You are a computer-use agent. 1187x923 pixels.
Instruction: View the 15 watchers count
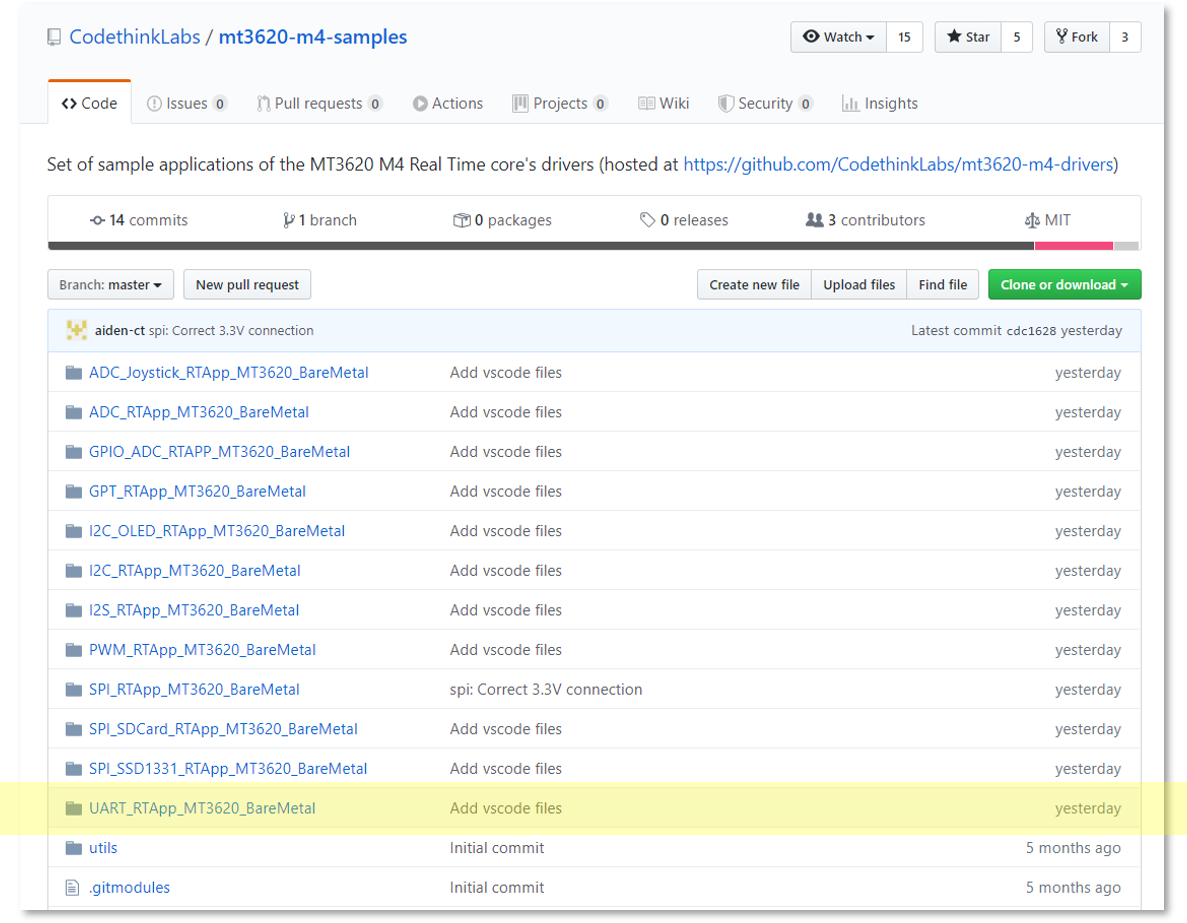pos(904,37)
